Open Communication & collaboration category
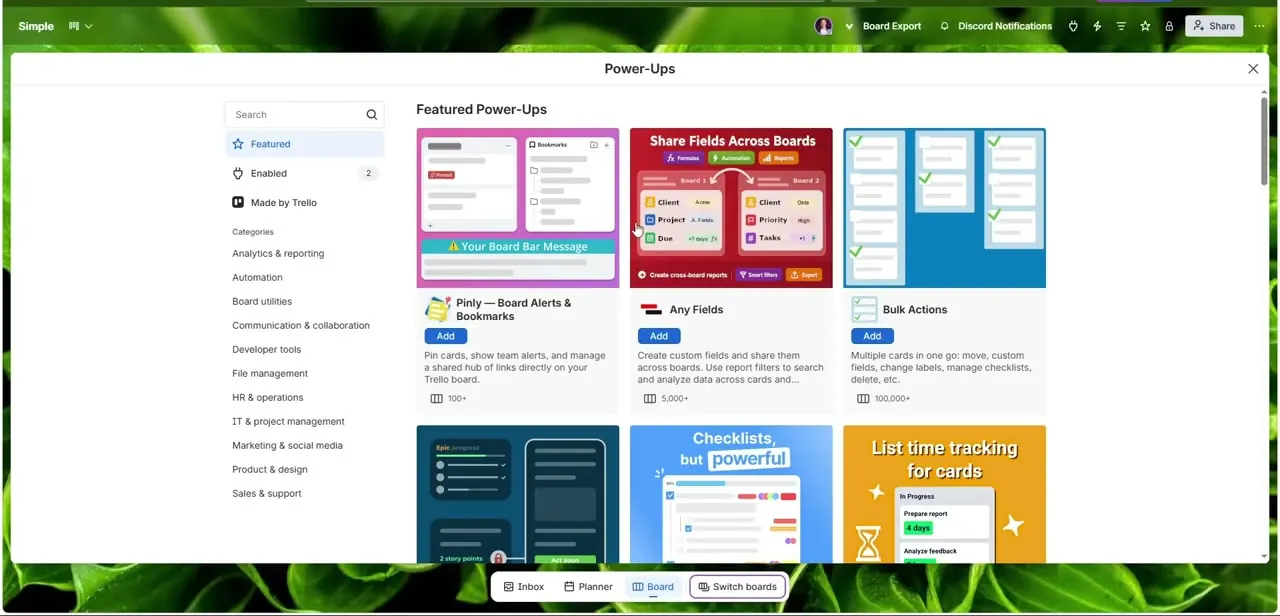Screen dimensions: 1280x616 click(x=301, y=325)
